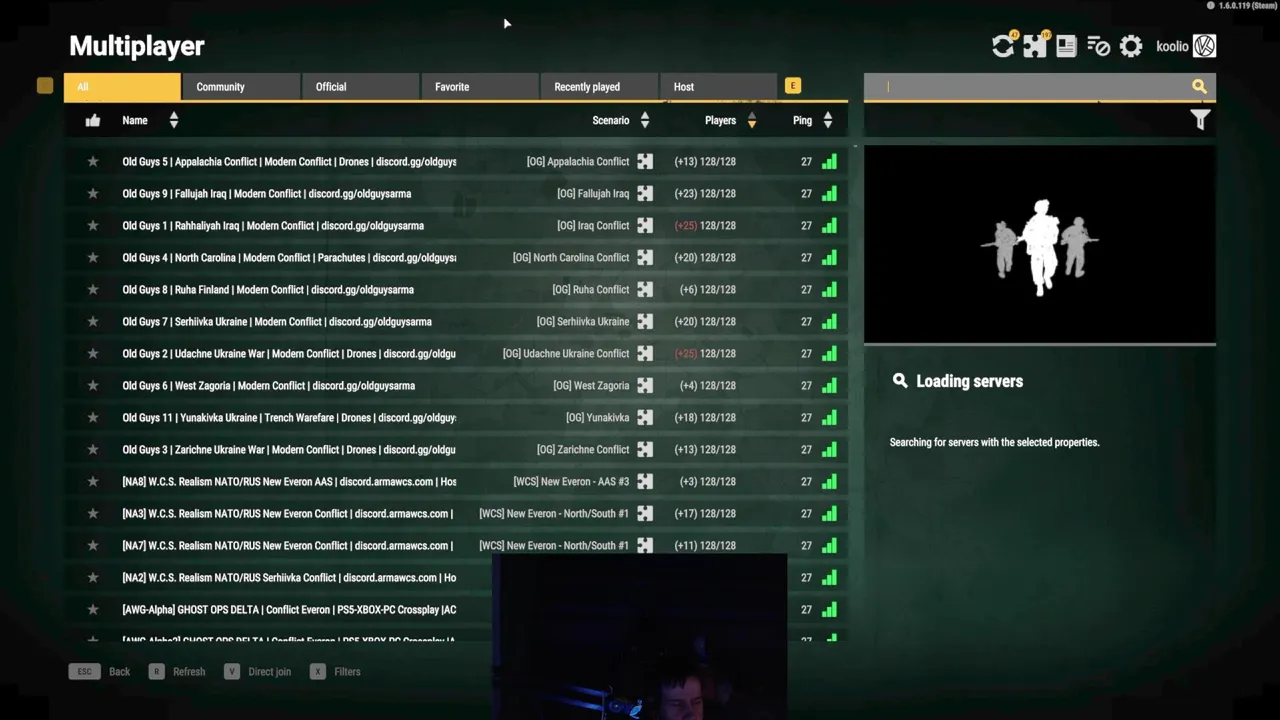Click mods icon for North Carolina Conflict
The image size is (1280, 720).
click(x=645, y=257)
